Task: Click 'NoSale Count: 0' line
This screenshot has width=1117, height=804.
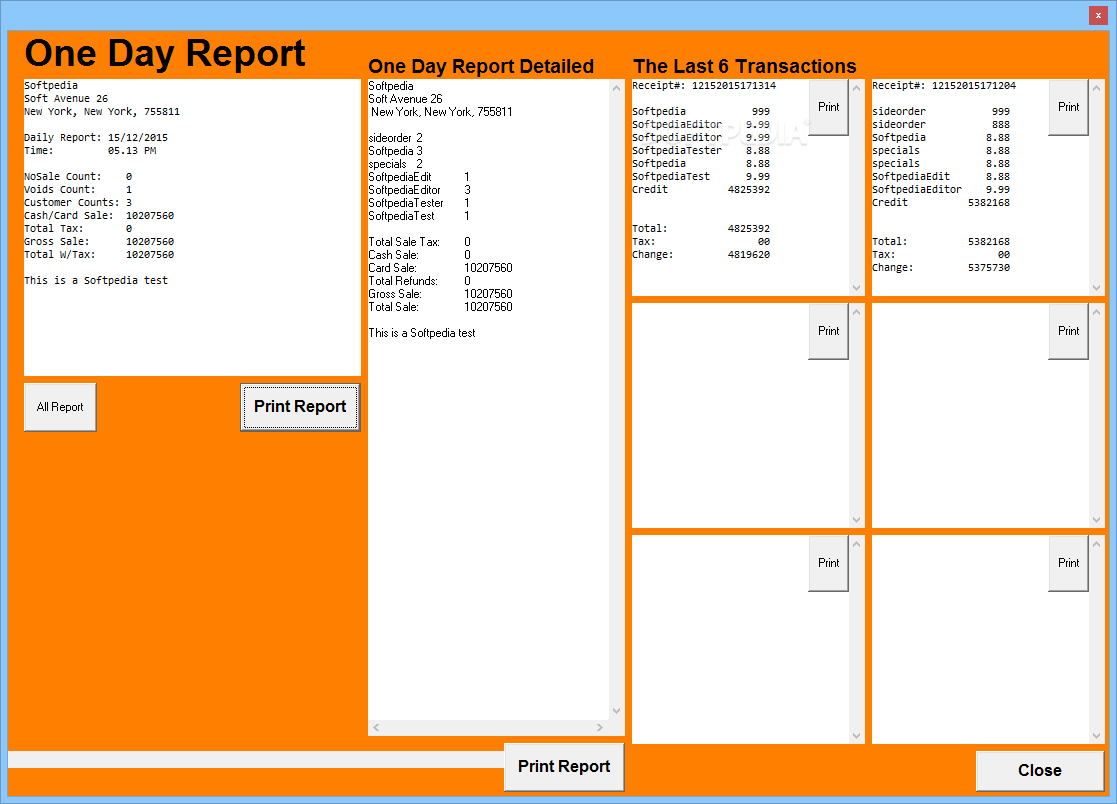Action: click(x=78, y=177)
